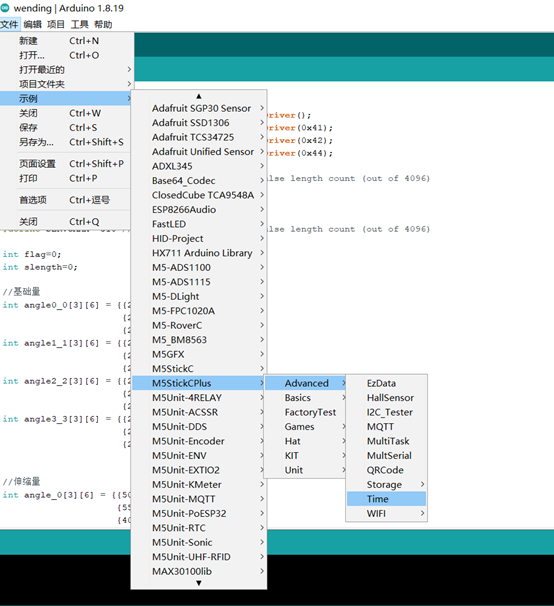The height and width of the screenshot is (606, 554).
Task: Expand 项目文件夹 submenu
Action: pyautogui.click(x=67, y=84)
